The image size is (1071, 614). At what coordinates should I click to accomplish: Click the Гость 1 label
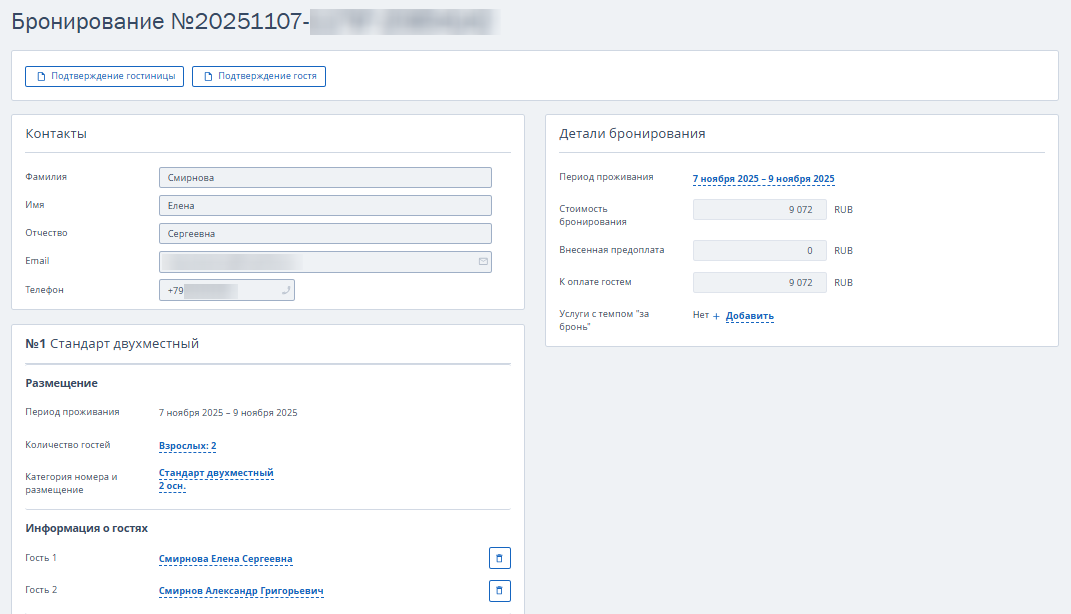tap(41, 558)
